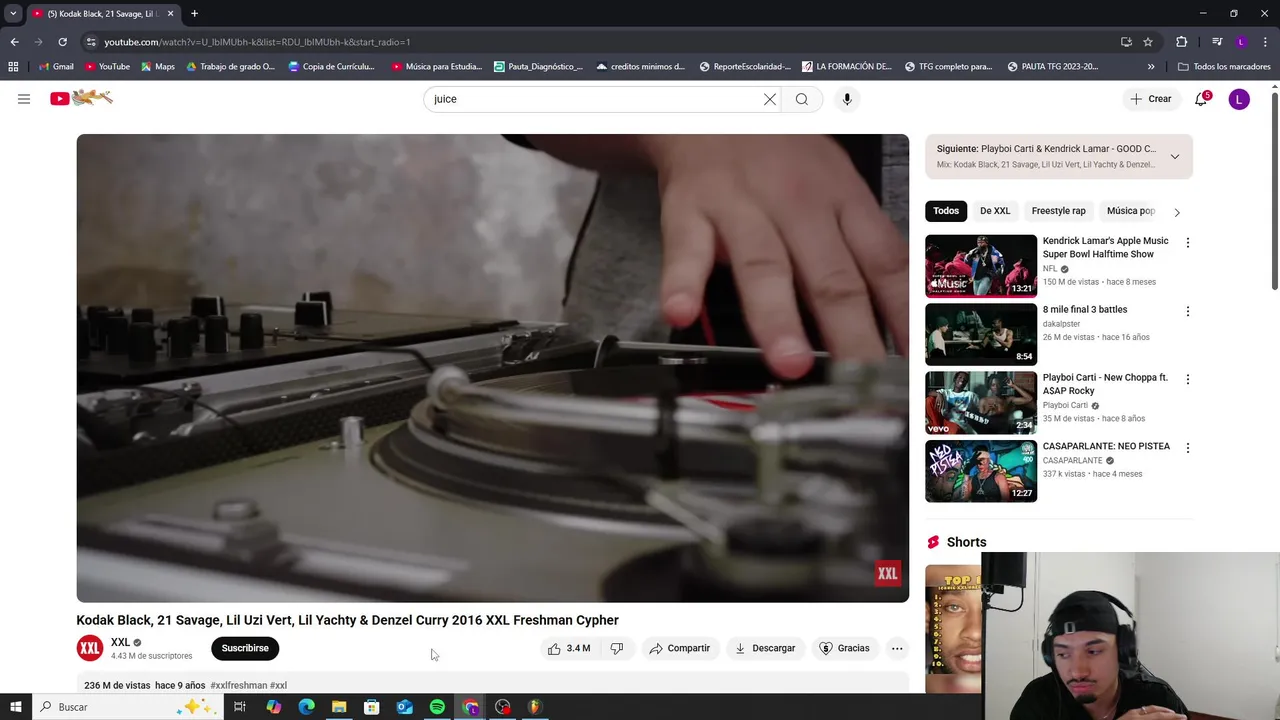Dislike the video with thumbs down
Screen dimensions: 1280x720
[x=617, y=648]
